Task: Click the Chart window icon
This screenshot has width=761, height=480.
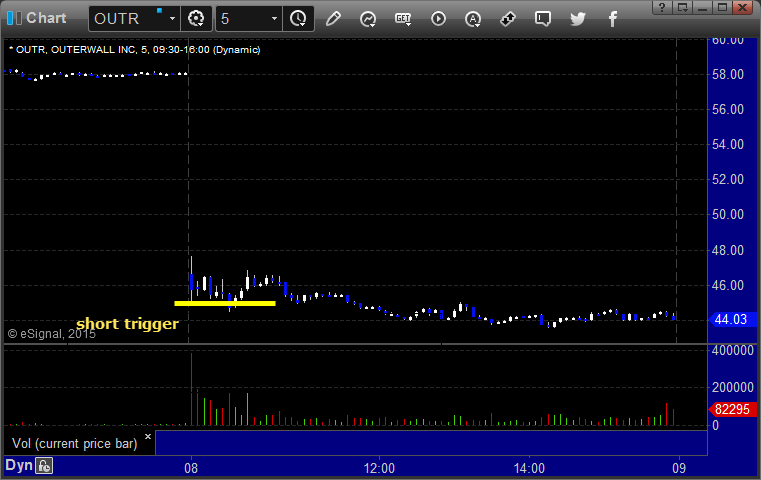Action: coord(14,18)
